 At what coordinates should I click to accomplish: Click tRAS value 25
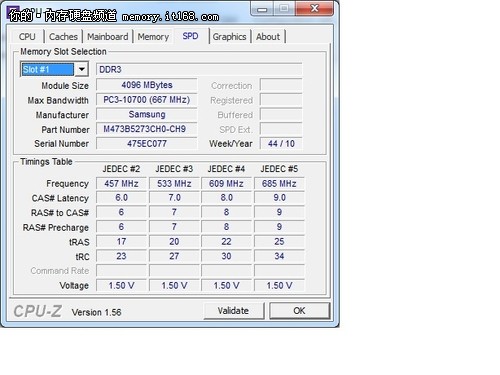click(279, 242)
